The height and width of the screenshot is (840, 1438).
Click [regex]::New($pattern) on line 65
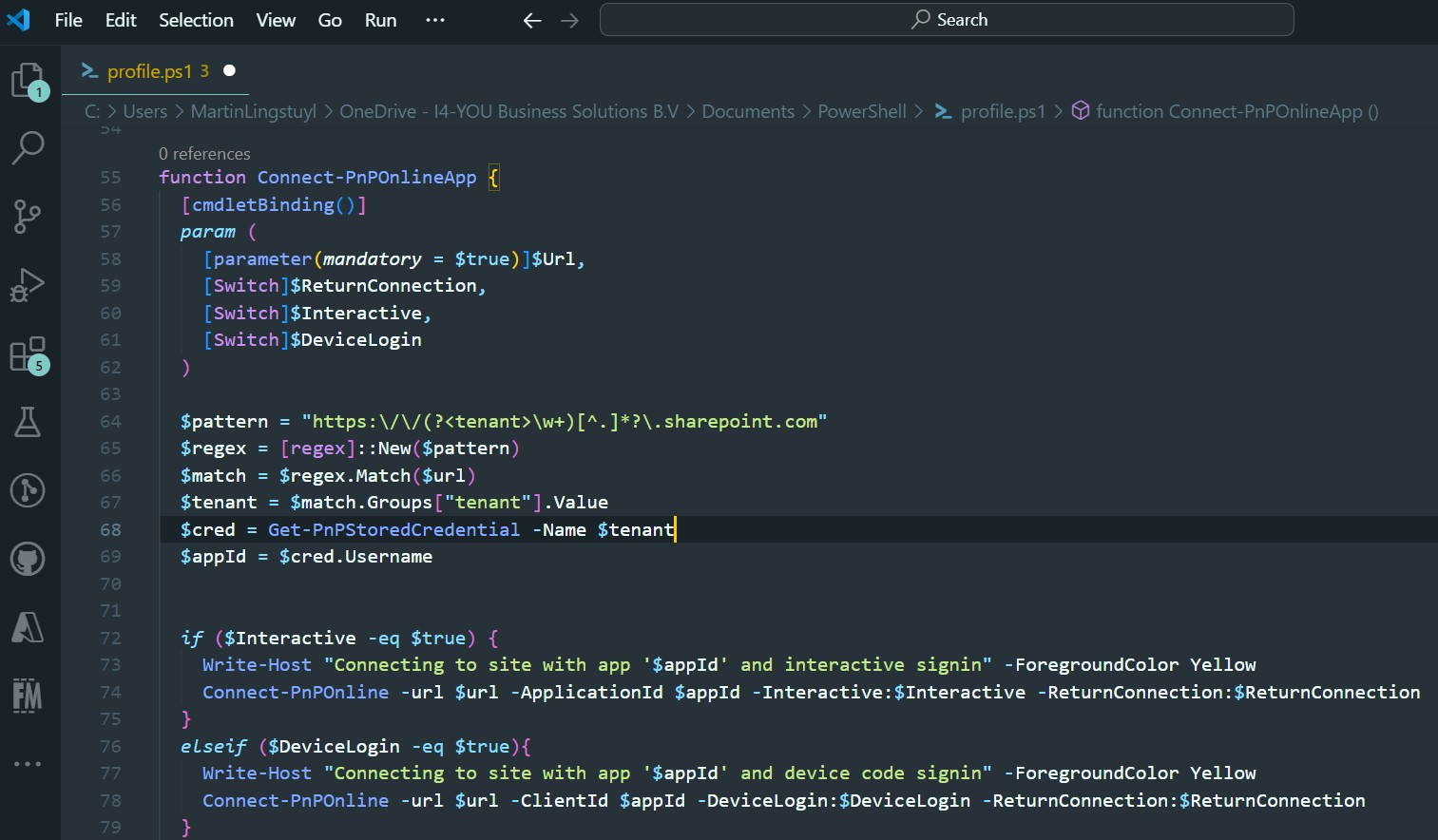(x=400, y=449)
